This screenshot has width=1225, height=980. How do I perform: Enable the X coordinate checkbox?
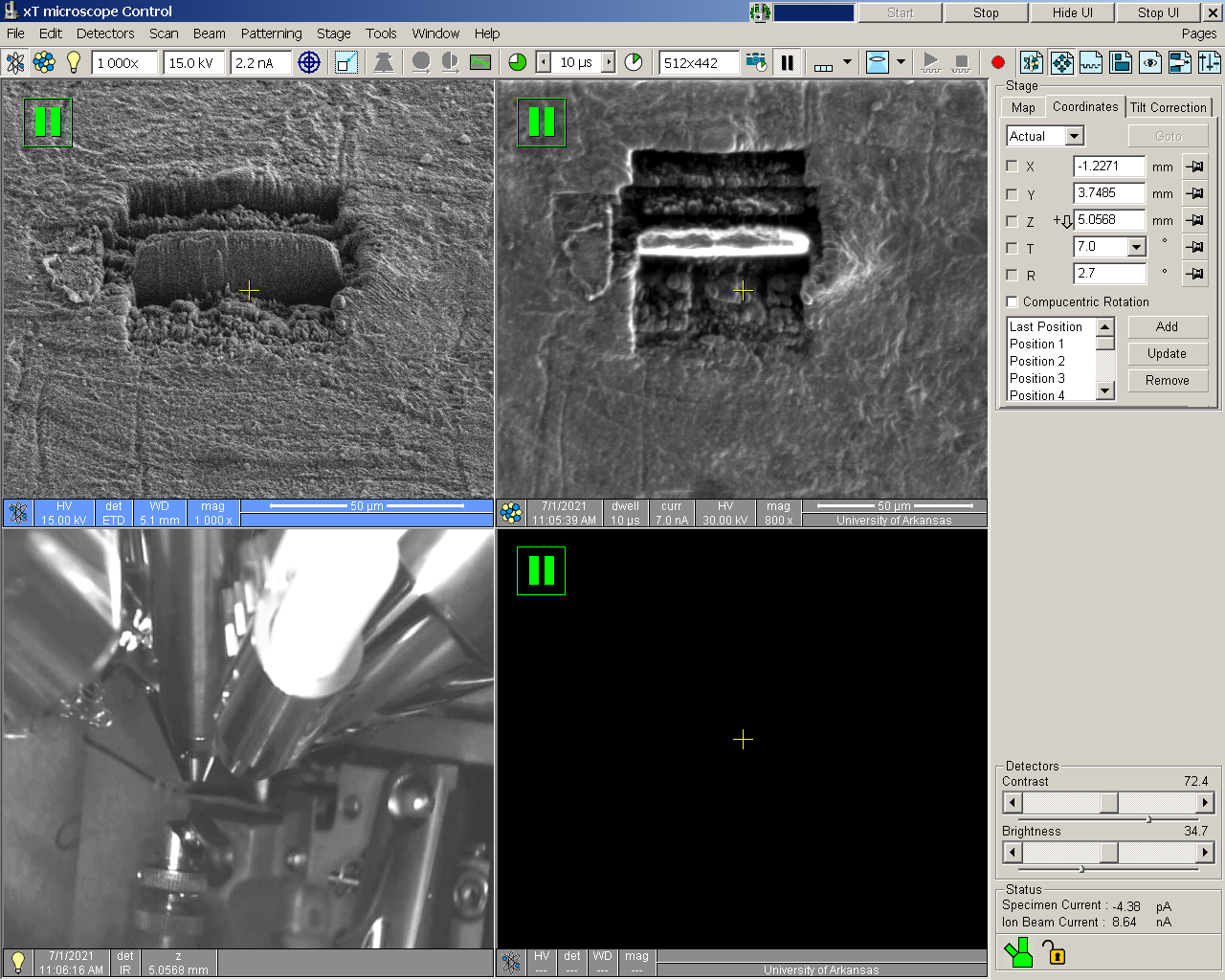coord(1012,167)
